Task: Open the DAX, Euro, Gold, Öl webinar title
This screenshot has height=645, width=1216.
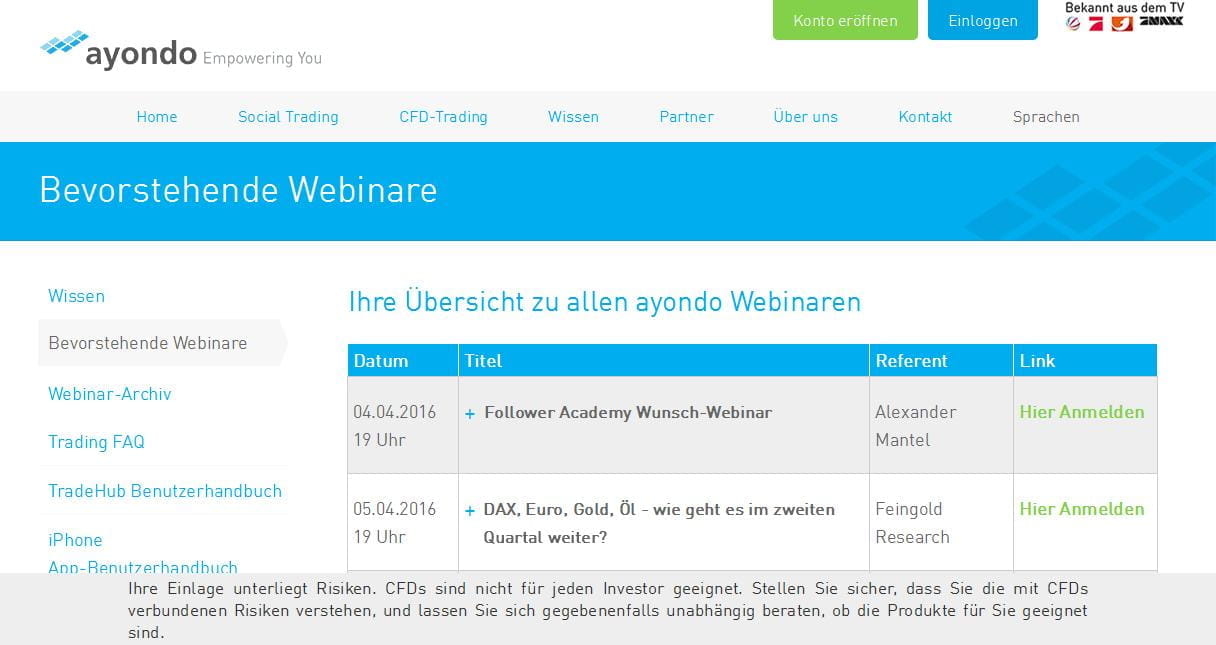Action: tap(659, 523)
